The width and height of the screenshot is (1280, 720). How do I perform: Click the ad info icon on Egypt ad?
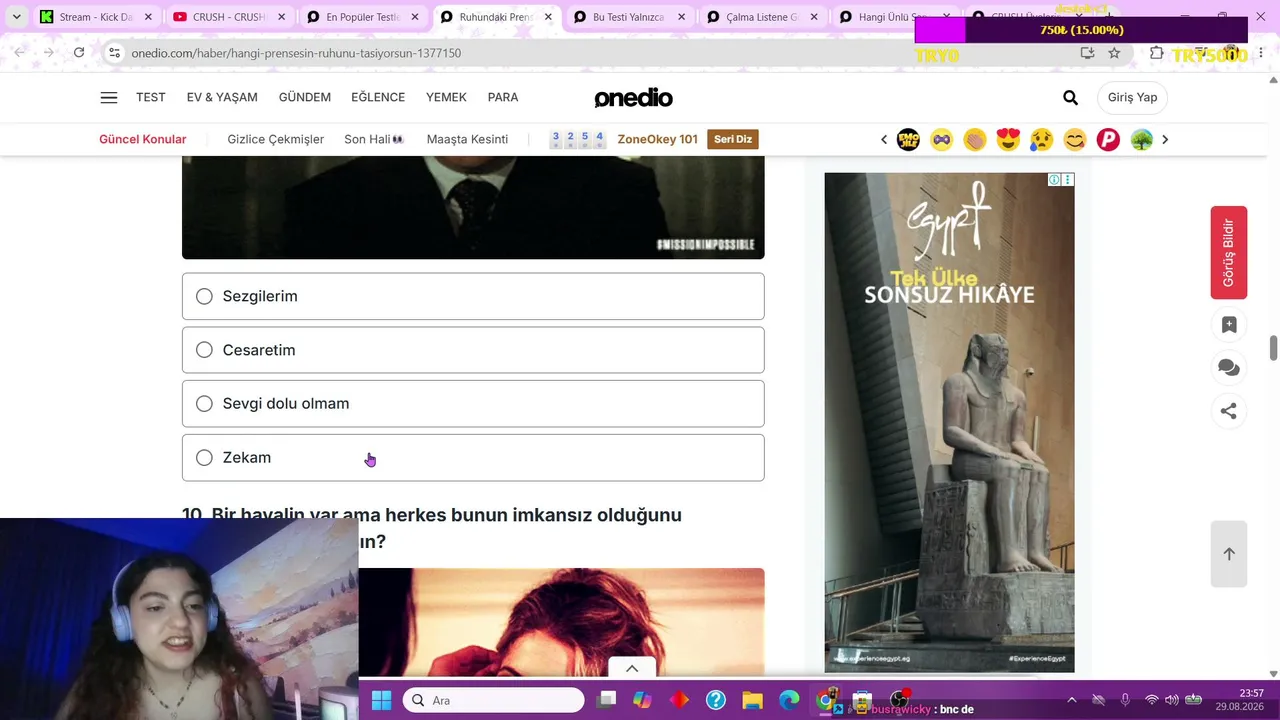tap(1054, 180)
